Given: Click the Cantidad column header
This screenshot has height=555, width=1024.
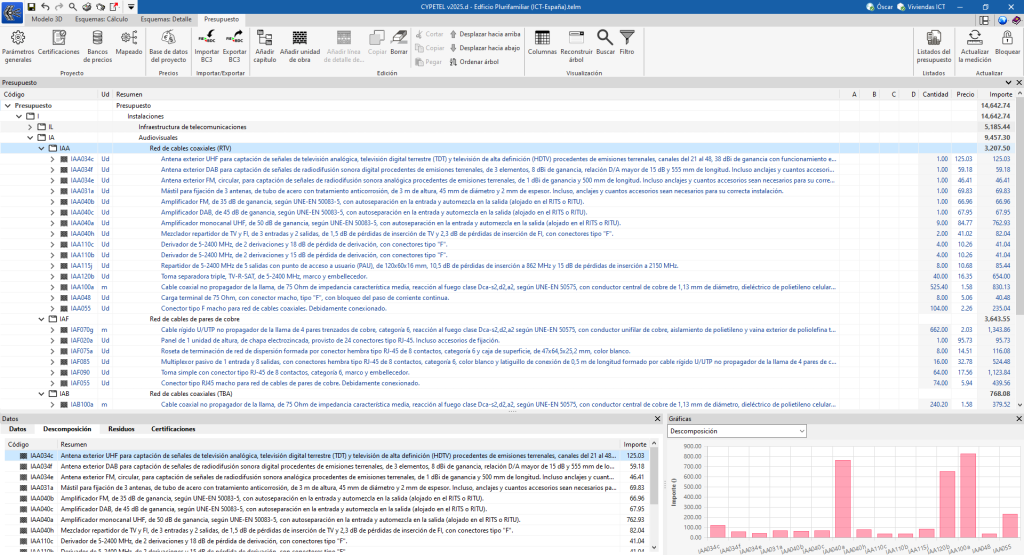Looking at the screenshot, I should click(x=935, y=95).
